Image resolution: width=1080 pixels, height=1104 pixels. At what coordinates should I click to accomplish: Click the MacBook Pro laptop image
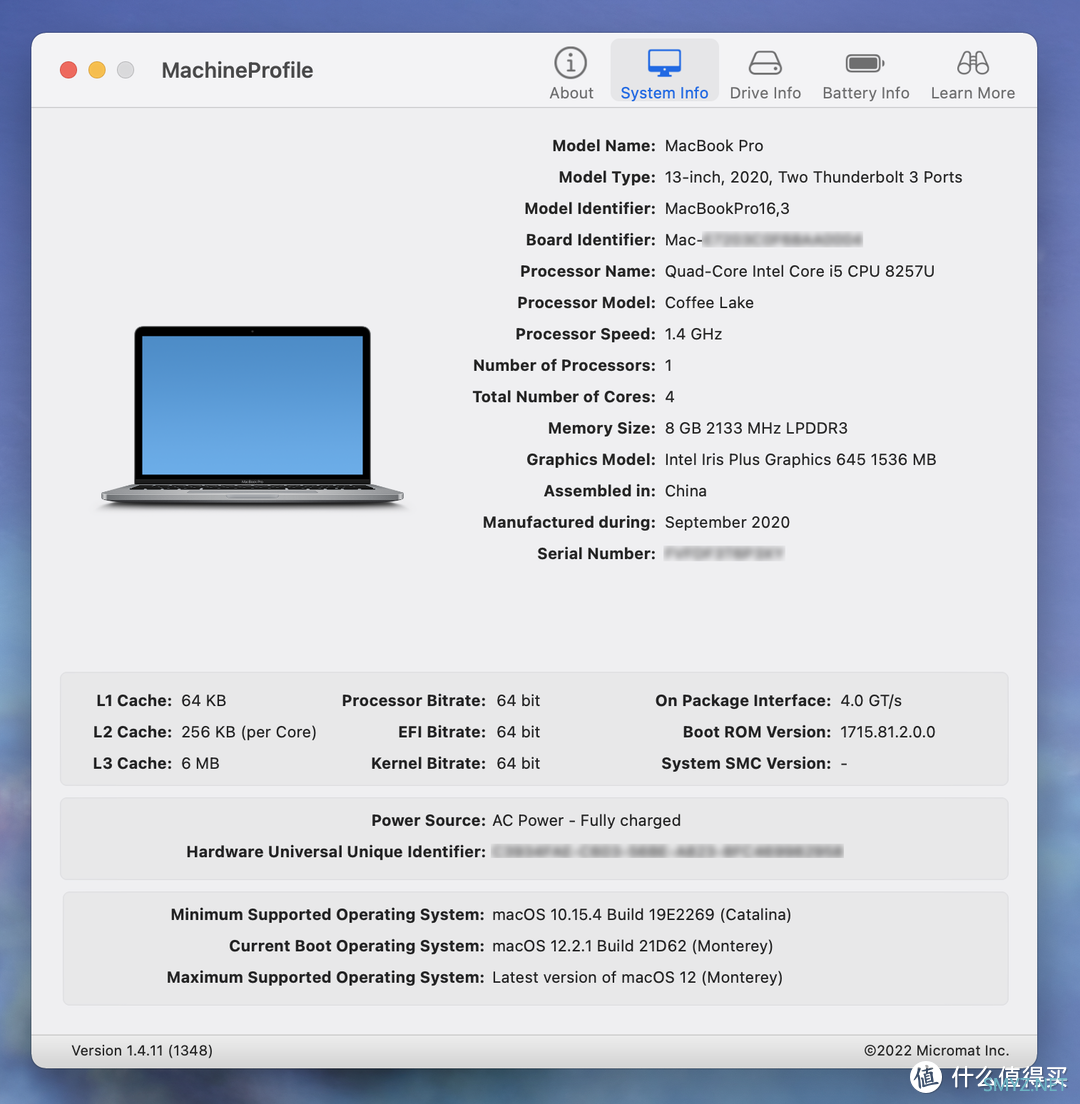pyautogui.click(x=252, y=415)
